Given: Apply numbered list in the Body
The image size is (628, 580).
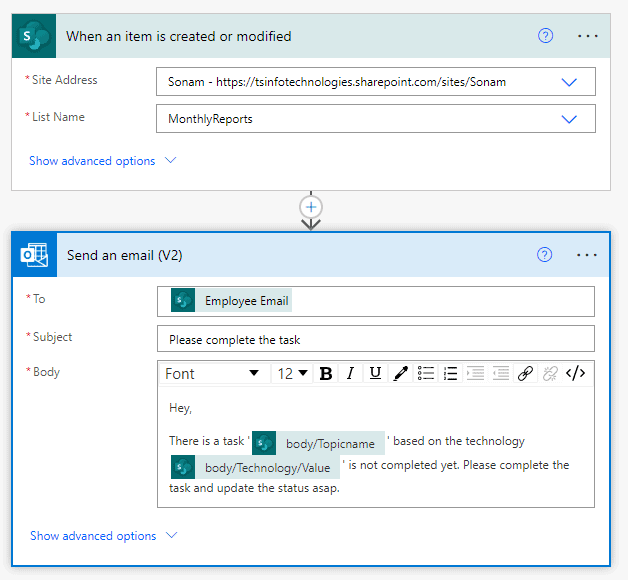Looking at the screenshot, I should [450, 374].
